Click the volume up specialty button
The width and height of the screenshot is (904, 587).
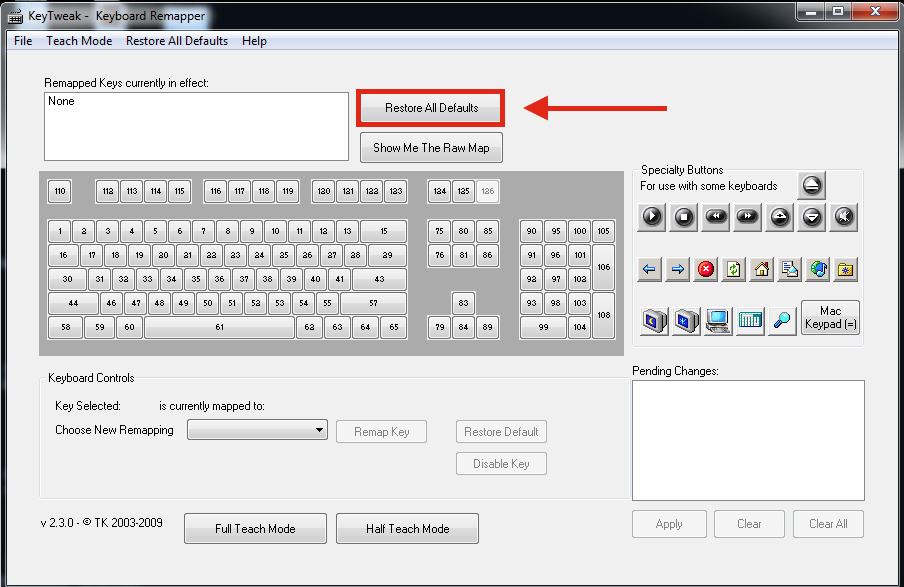click(x=779, y=217)
